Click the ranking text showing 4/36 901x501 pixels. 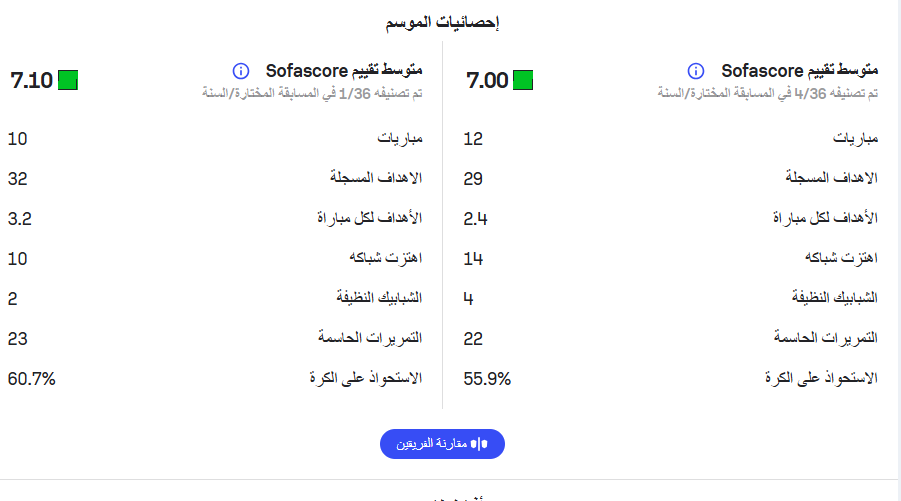coord(770,93)
